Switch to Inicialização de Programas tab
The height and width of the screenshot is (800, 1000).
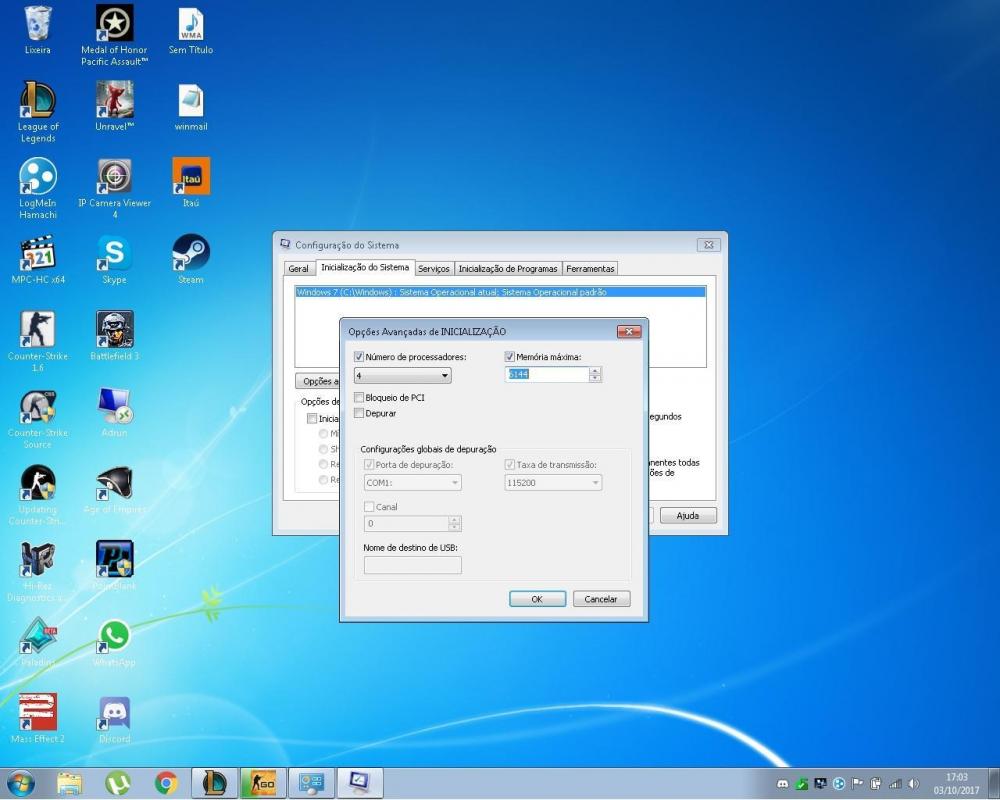click(x=508, y=269)
